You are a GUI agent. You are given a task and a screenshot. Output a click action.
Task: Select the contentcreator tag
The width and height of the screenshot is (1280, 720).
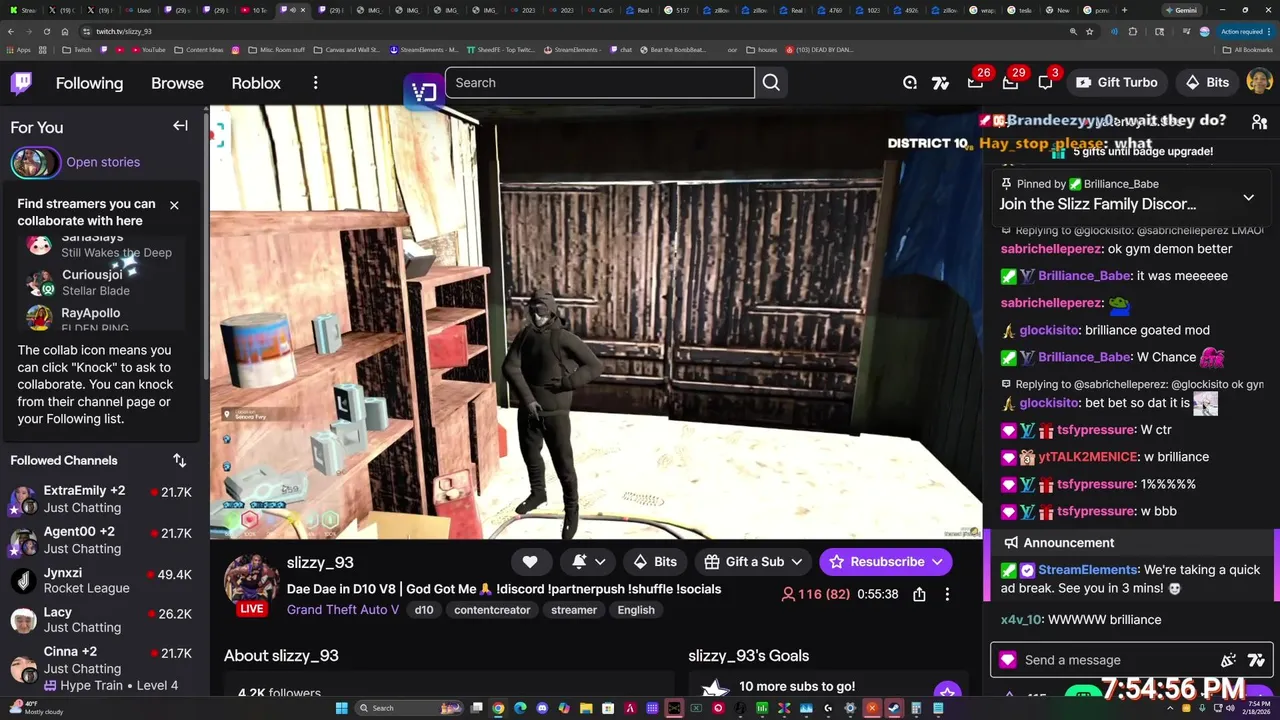(x=492, y=610)
